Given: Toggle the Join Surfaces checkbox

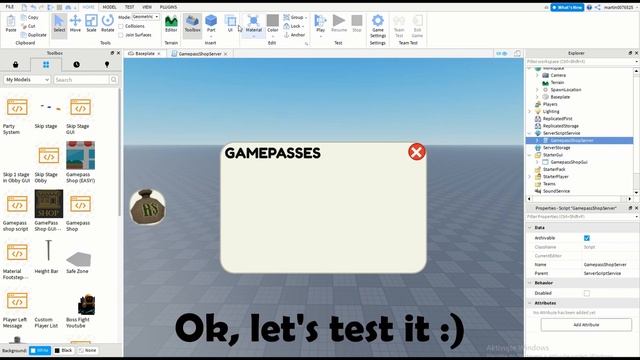Looking at the screenshot, I should click(121, 35).
